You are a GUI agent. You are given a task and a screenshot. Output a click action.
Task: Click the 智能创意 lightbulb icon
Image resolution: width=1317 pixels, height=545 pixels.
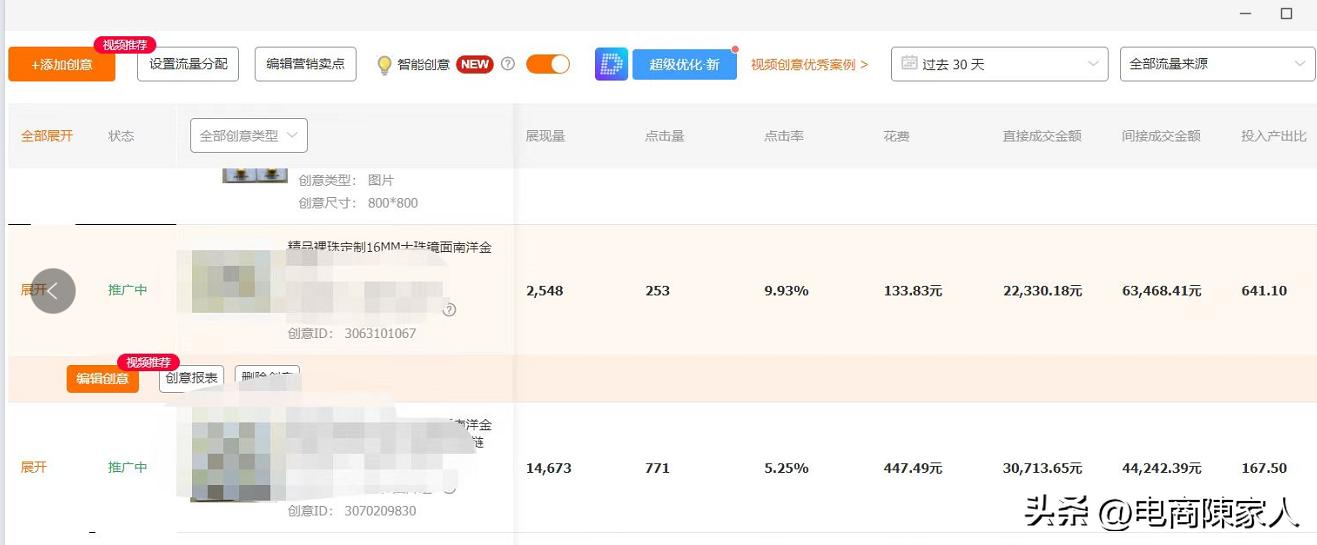coord(384,65)
